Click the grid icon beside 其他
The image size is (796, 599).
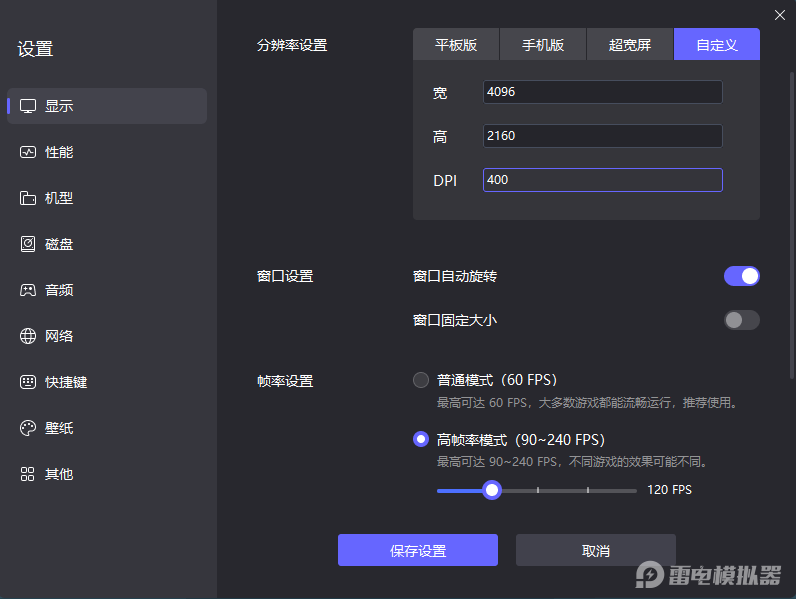pos(27,474)
